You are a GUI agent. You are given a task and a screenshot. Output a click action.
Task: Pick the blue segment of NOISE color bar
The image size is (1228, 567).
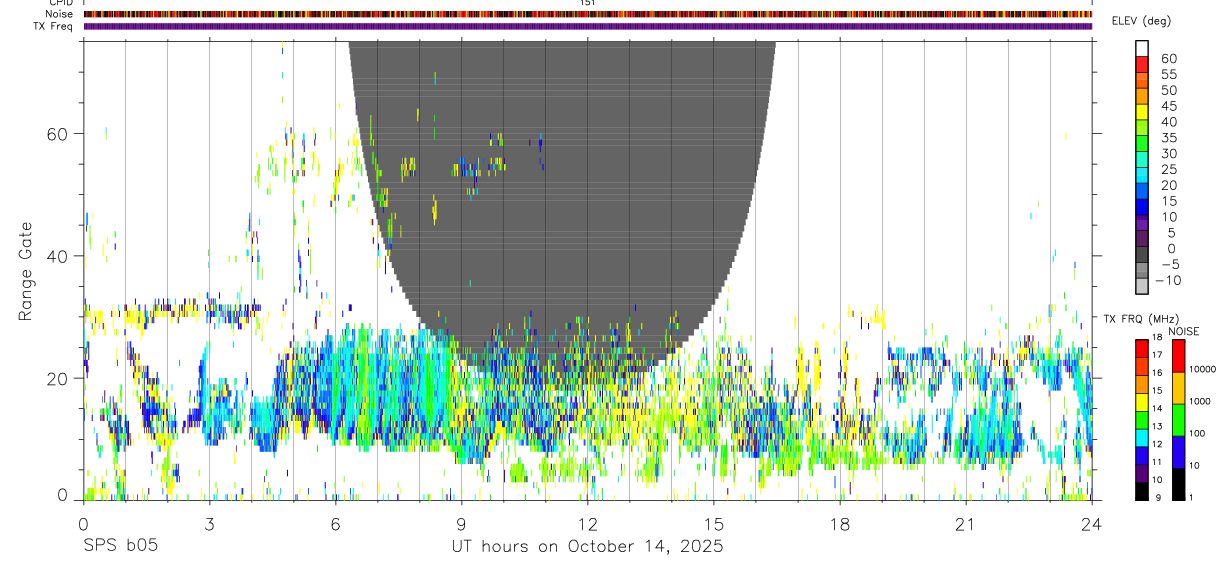[x=1178, y=452]
